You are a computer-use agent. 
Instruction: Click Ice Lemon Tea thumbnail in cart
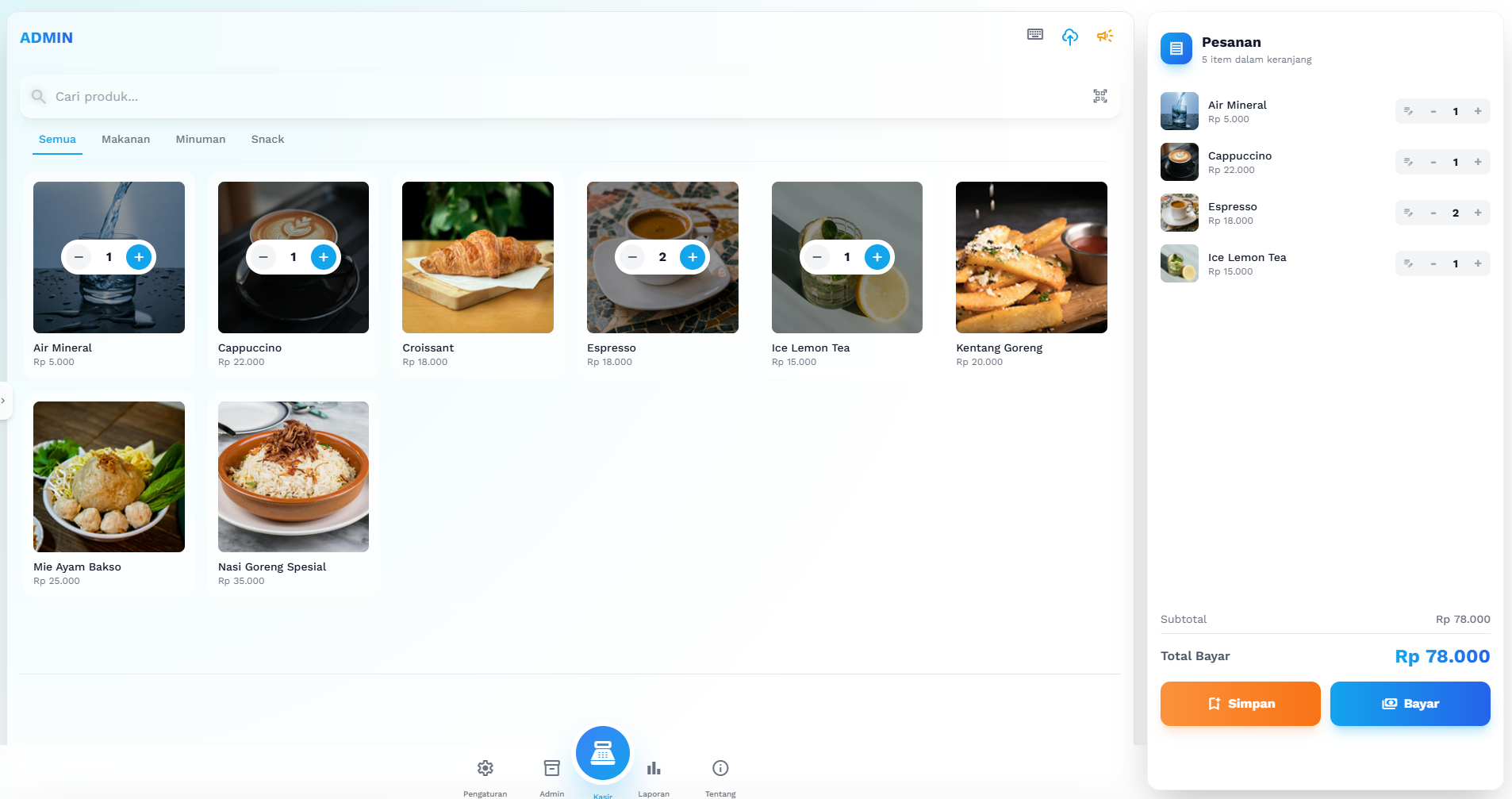(x=1180, y=263)
